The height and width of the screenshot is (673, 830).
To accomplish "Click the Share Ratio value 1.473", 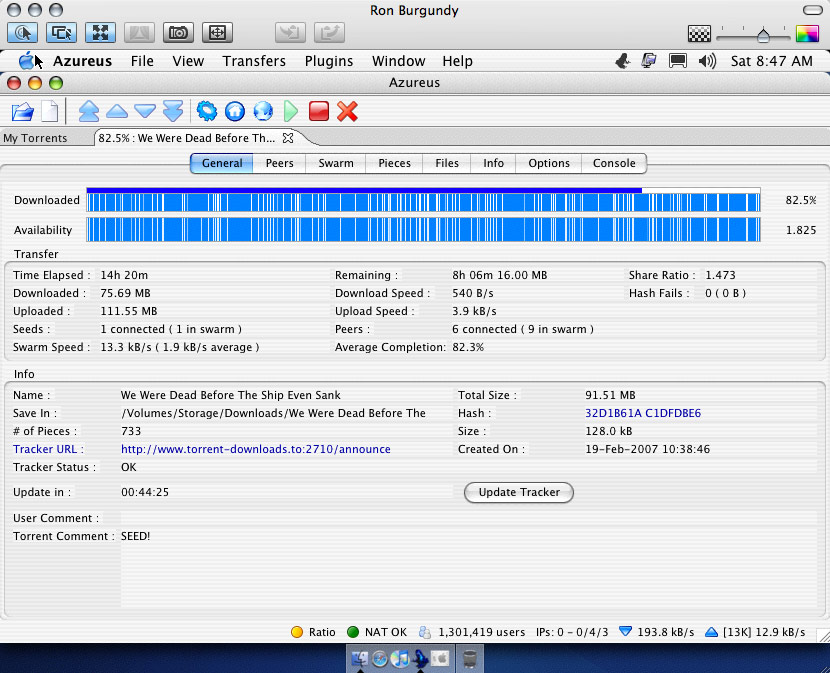I will [720, 275].
